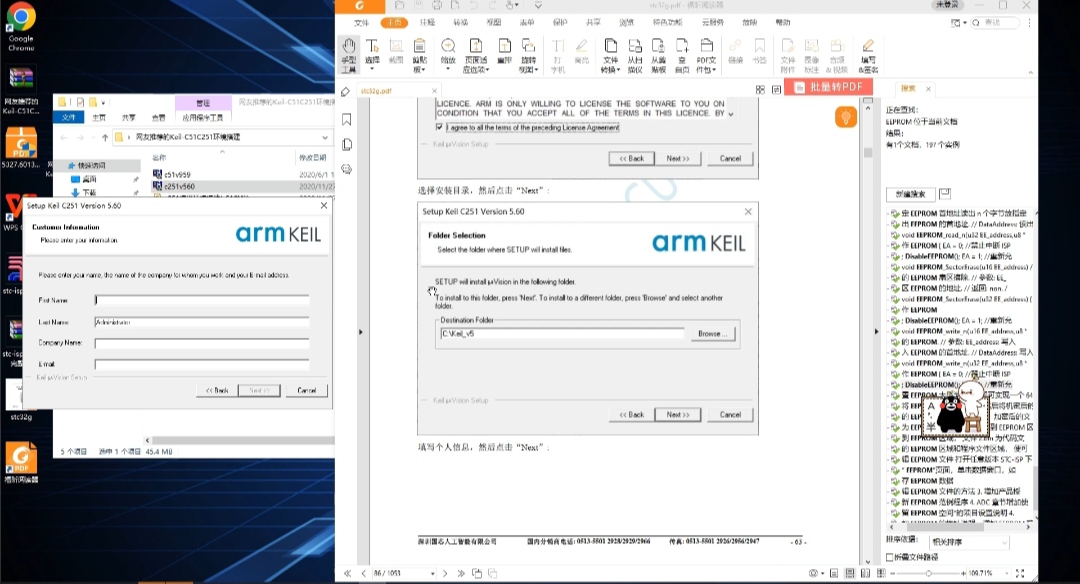Click Back in the Keil setup dialog
Viewport: 1080px width, 584px height.
point(217,390)
